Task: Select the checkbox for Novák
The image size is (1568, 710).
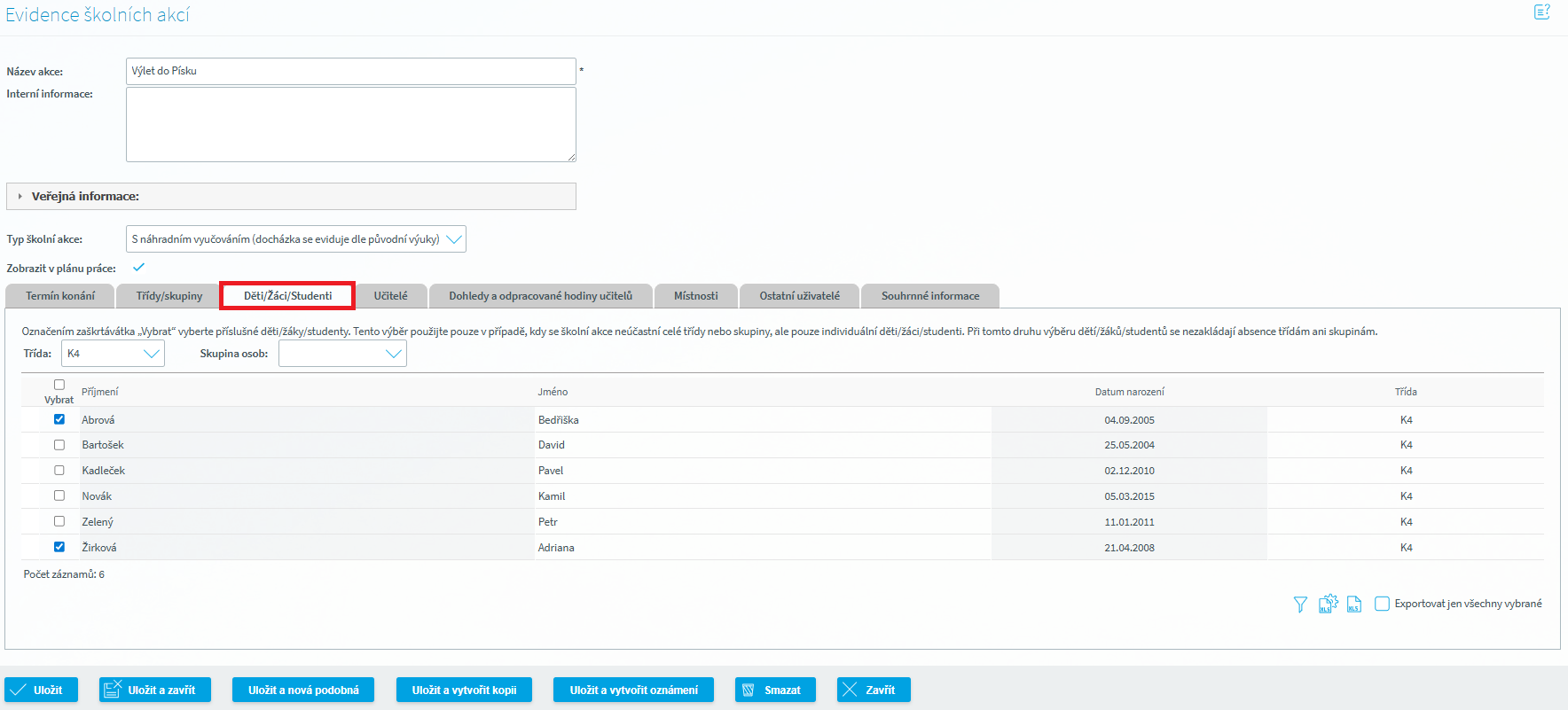Action: tap(59, 495)
